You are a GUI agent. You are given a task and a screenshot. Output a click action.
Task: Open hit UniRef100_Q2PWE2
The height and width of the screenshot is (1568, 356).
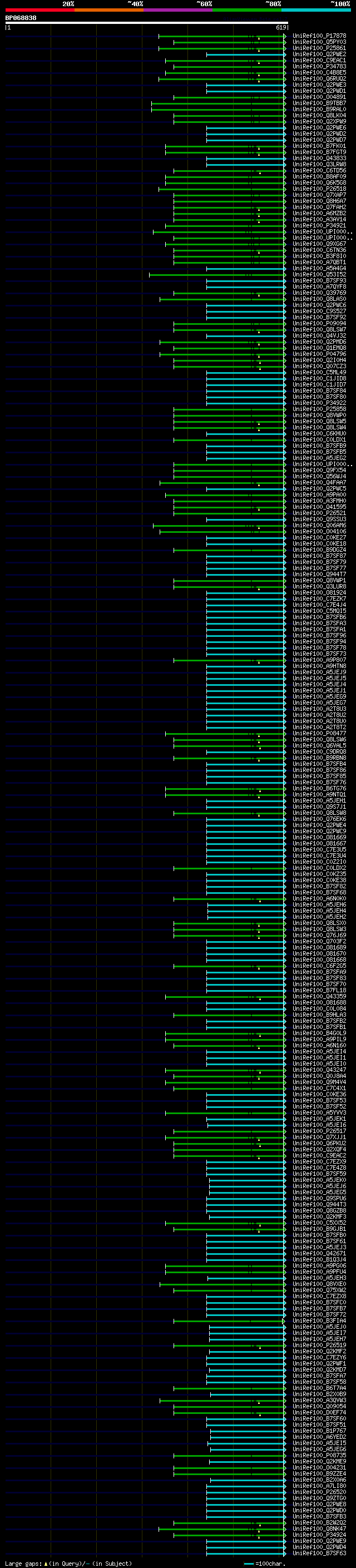[319, 54]
